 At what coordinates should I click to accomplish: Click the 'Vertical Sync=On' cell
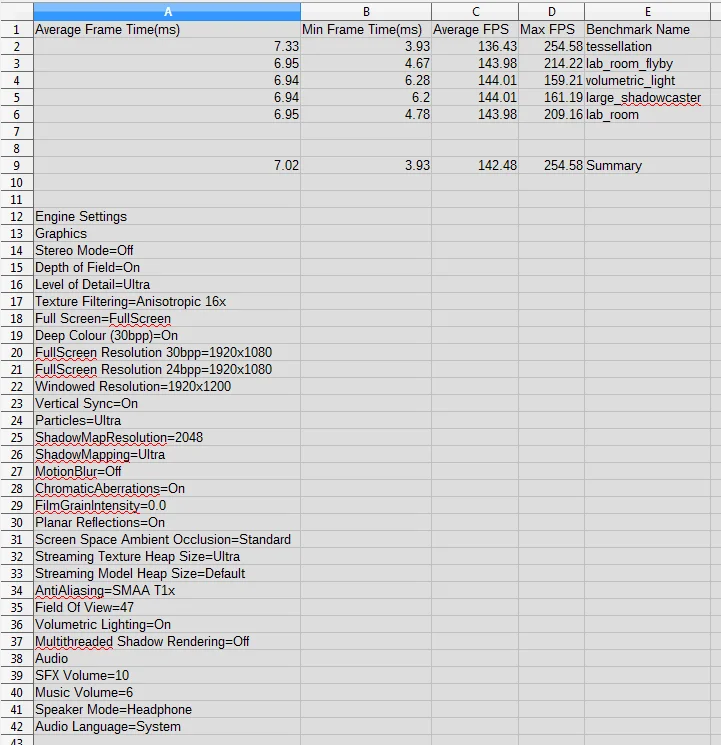coord(167,403)
